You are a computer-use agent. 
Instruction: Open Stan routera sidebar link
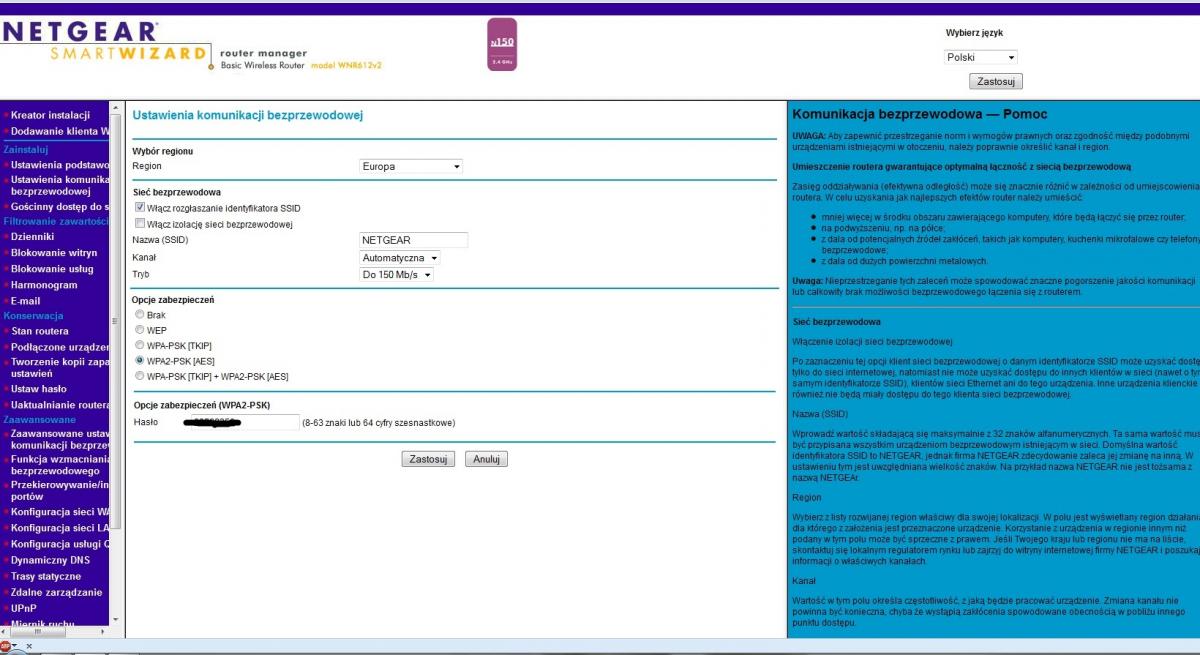coord(40,330)
